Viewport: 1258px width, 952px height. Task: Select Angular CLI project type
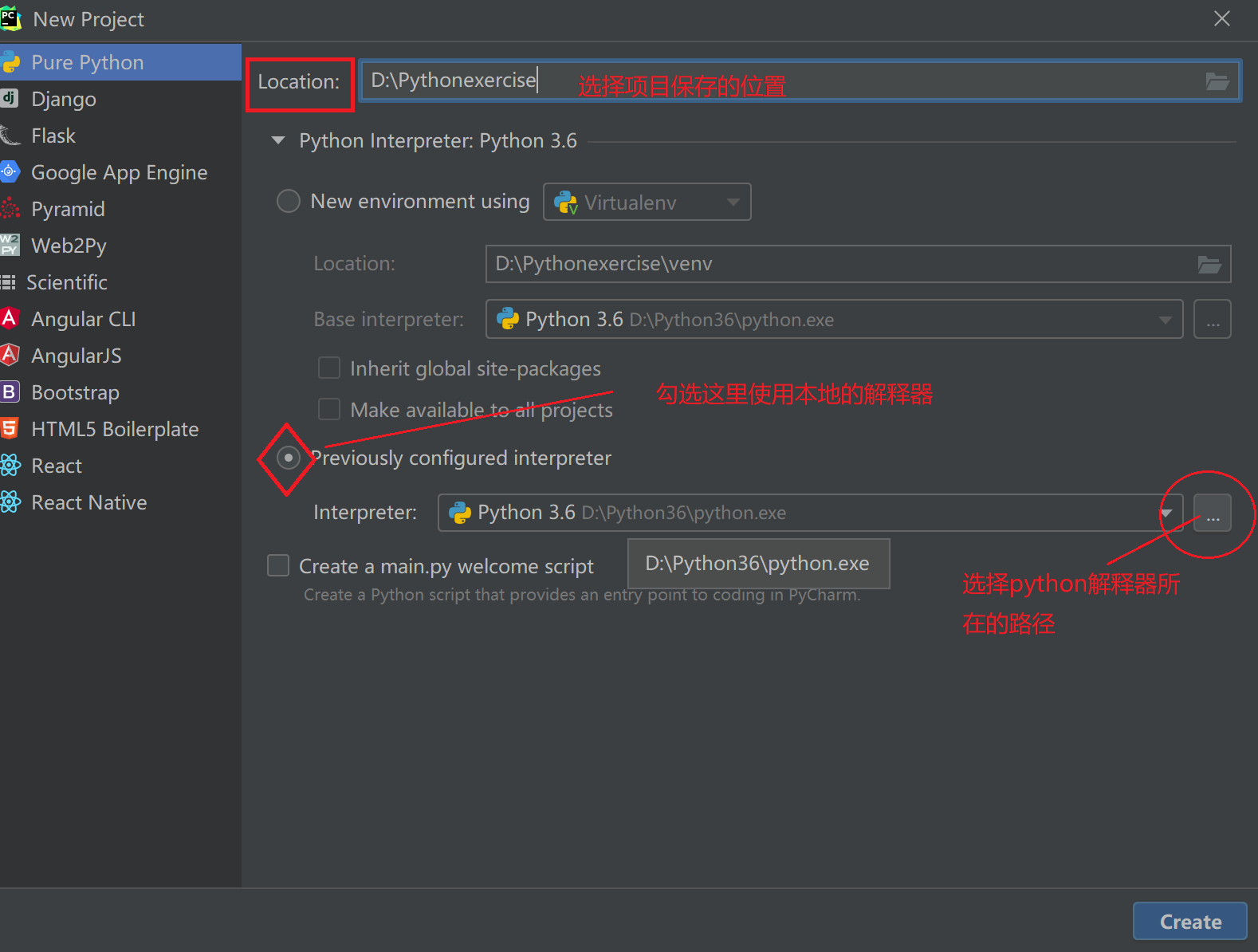[x=120, y=319]
